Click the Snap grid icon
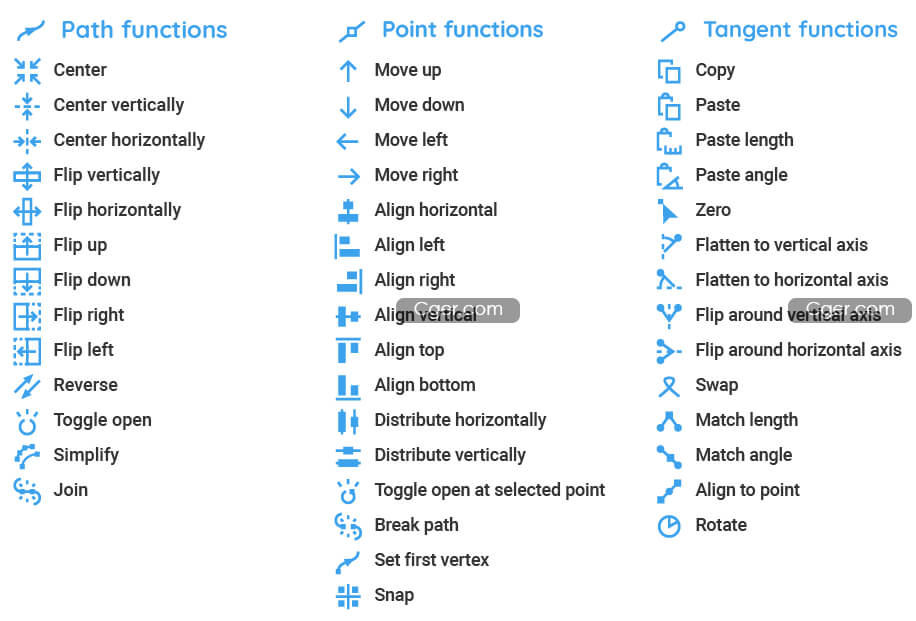This screenshot has width=916, height=621. point(348,596)
